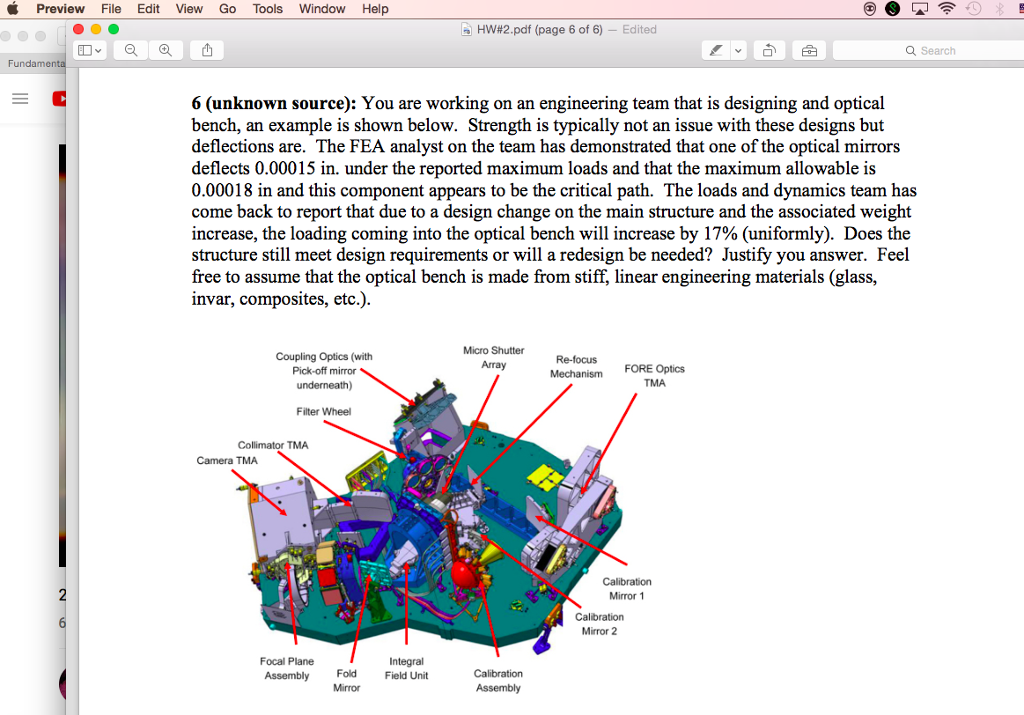1024x715 pixels.
Task: Zoom out of the PDF page
Action: (131, 50)
